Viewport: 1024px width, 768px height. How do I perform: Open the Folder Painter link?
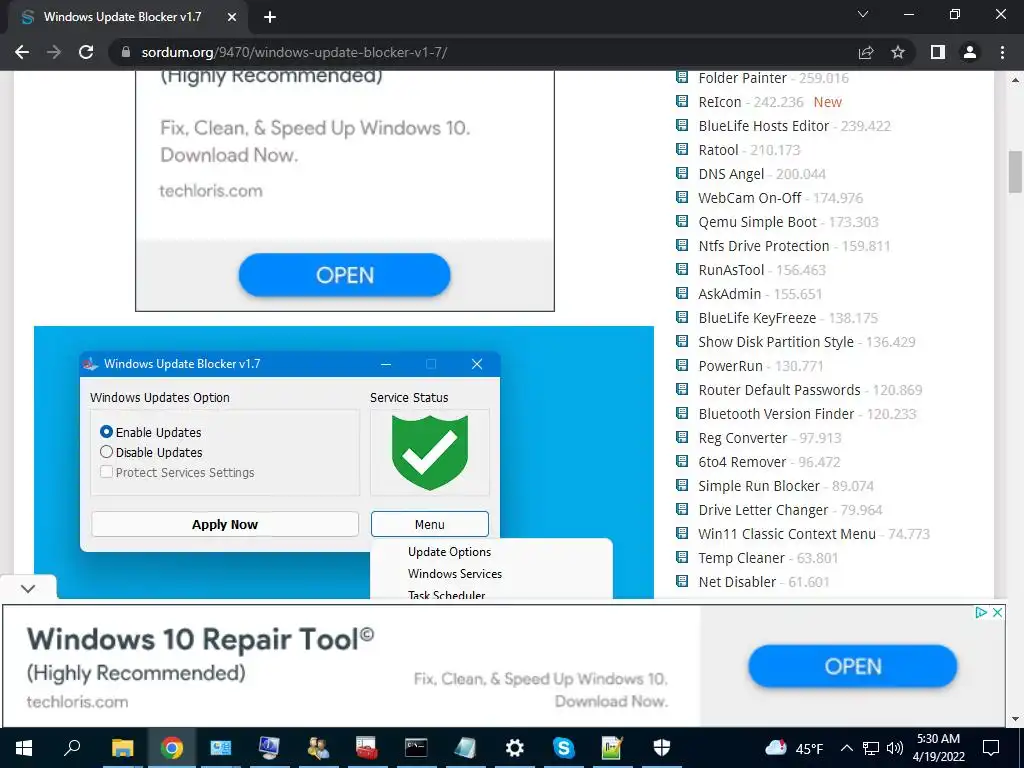743,78
